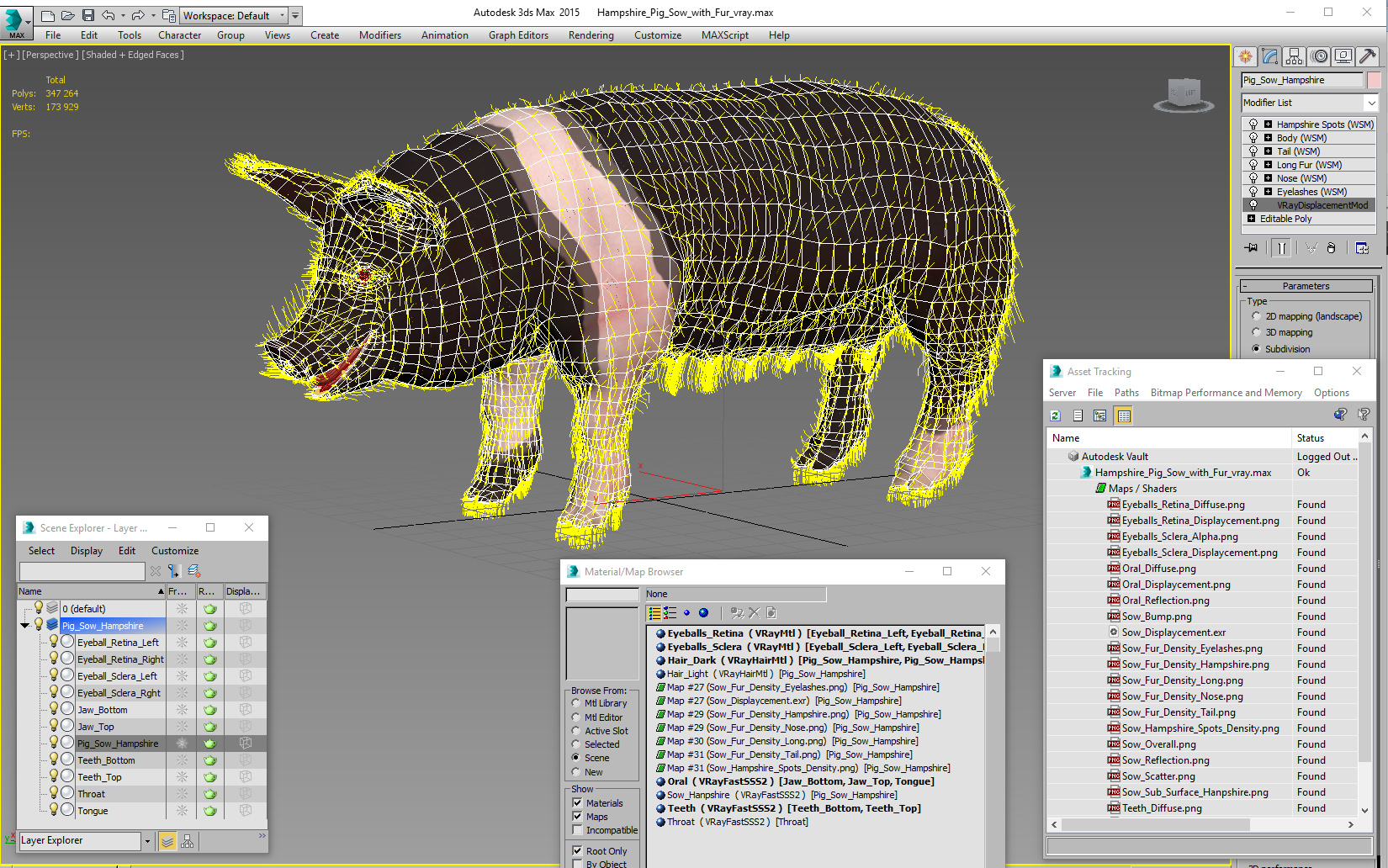
Task: Open the Modify command panel tab
Action: [x=1269, y=56]
